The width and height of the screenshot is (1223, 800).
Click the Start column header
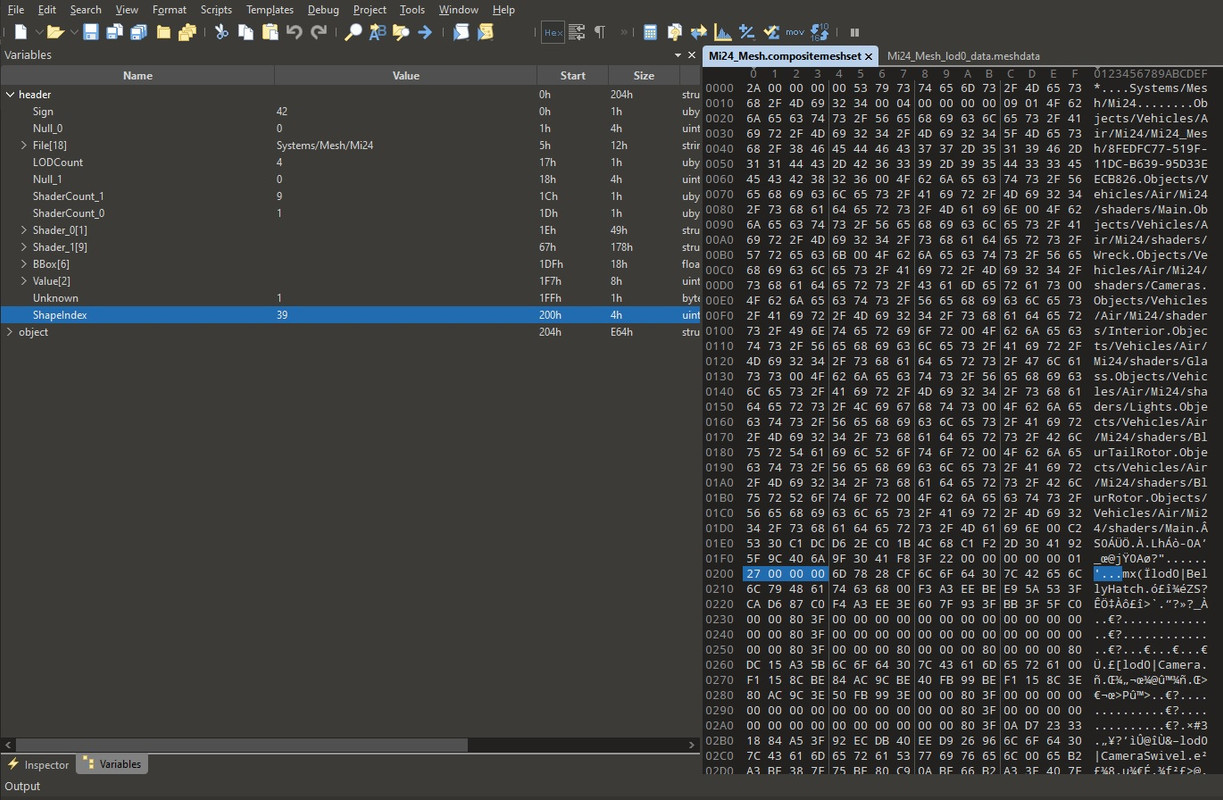[572, 75]
